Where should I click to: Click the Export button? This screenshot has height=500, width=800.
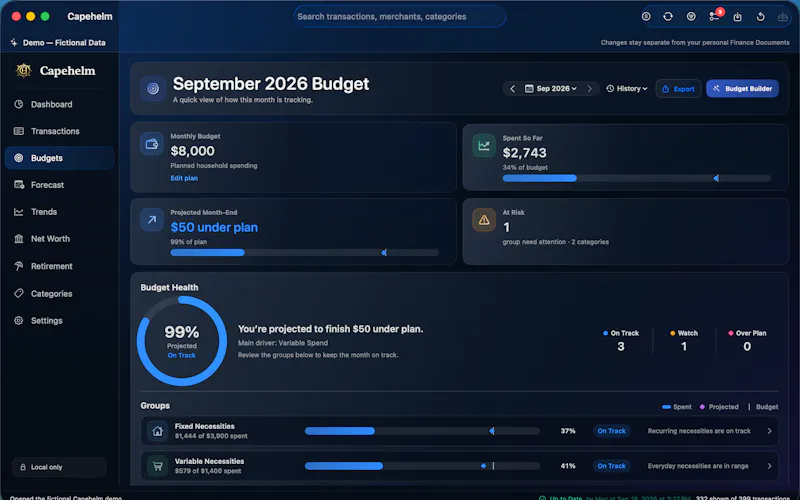678,89
